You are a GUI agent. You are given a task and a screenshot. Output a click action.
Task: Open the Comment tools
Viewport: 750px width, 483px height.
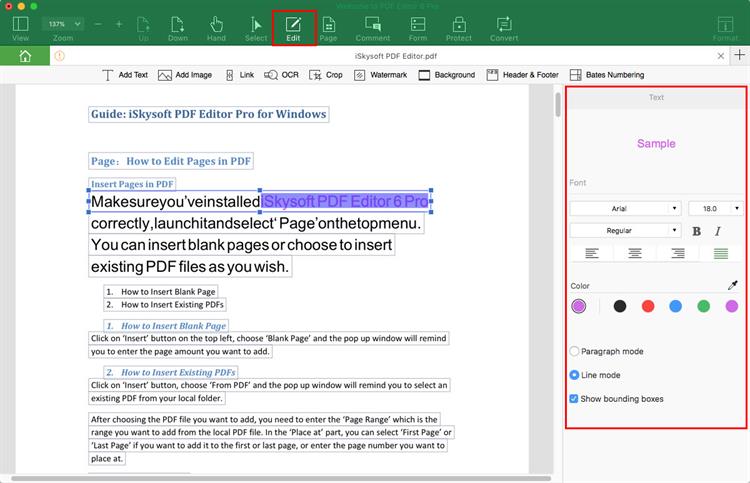[373, 29]
